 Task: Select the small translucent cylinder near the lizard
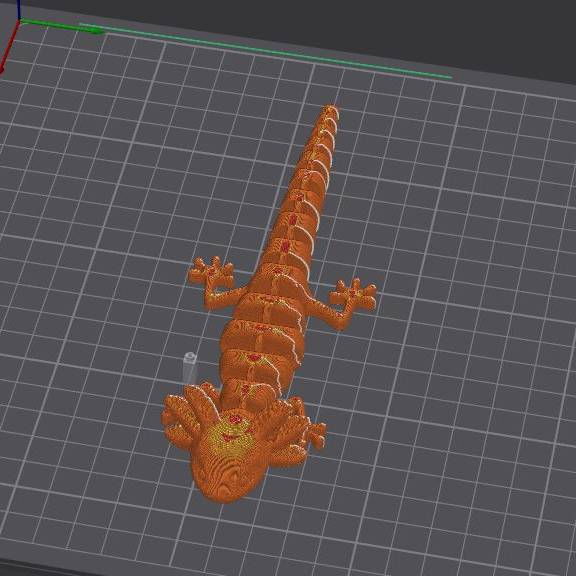click(x=190, y=368)
